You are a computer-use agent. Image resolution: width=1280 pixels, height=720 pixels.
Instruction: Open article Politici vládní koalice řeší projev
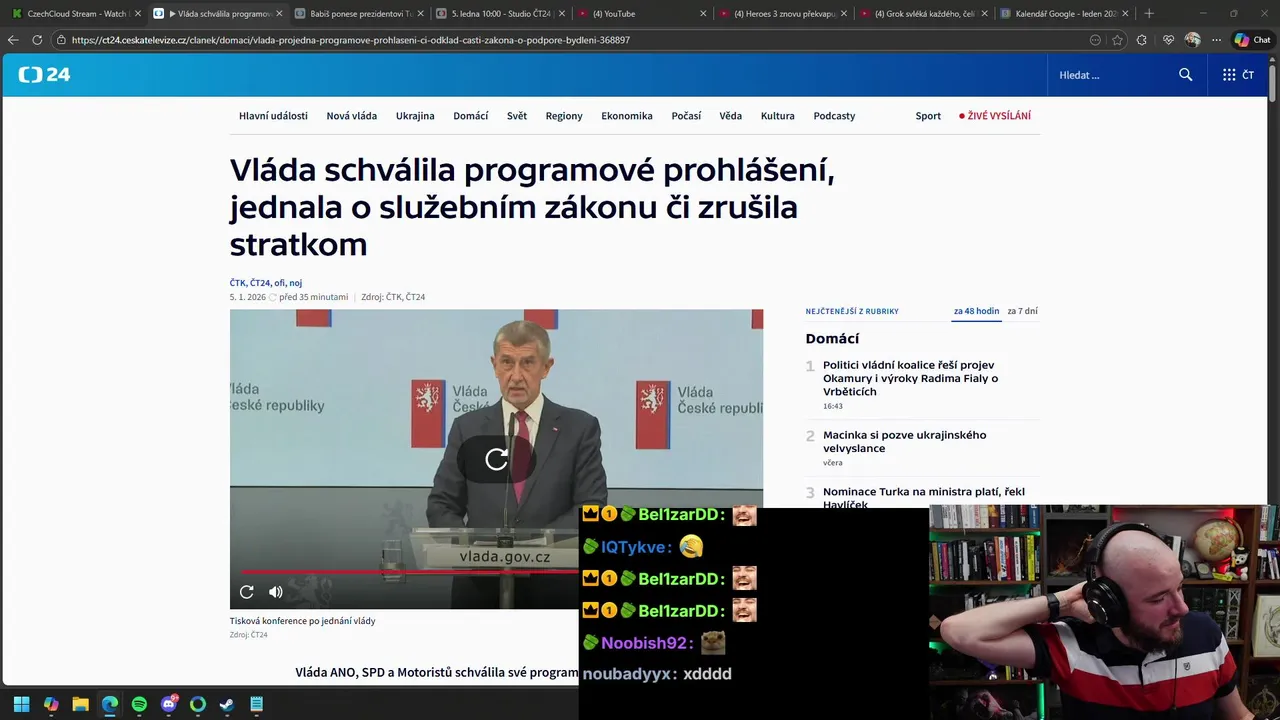[910, 378]
